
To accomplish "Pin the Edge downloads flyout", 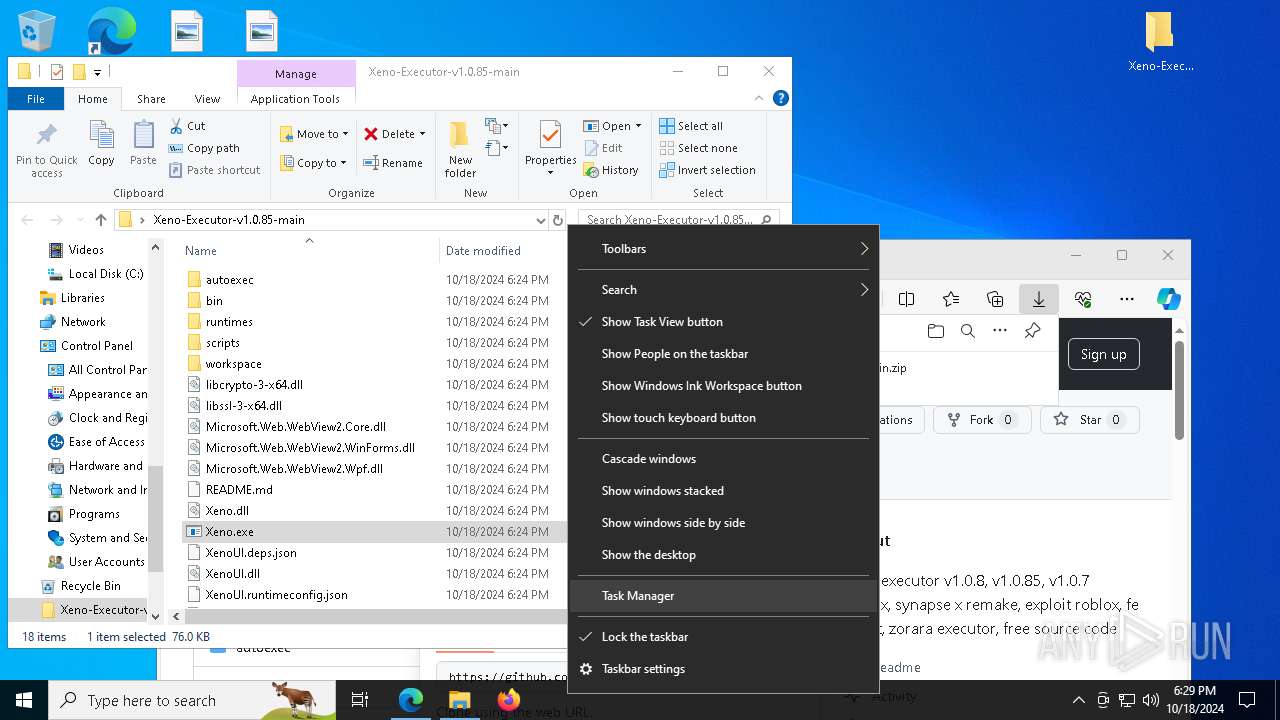I will 1033,331.
